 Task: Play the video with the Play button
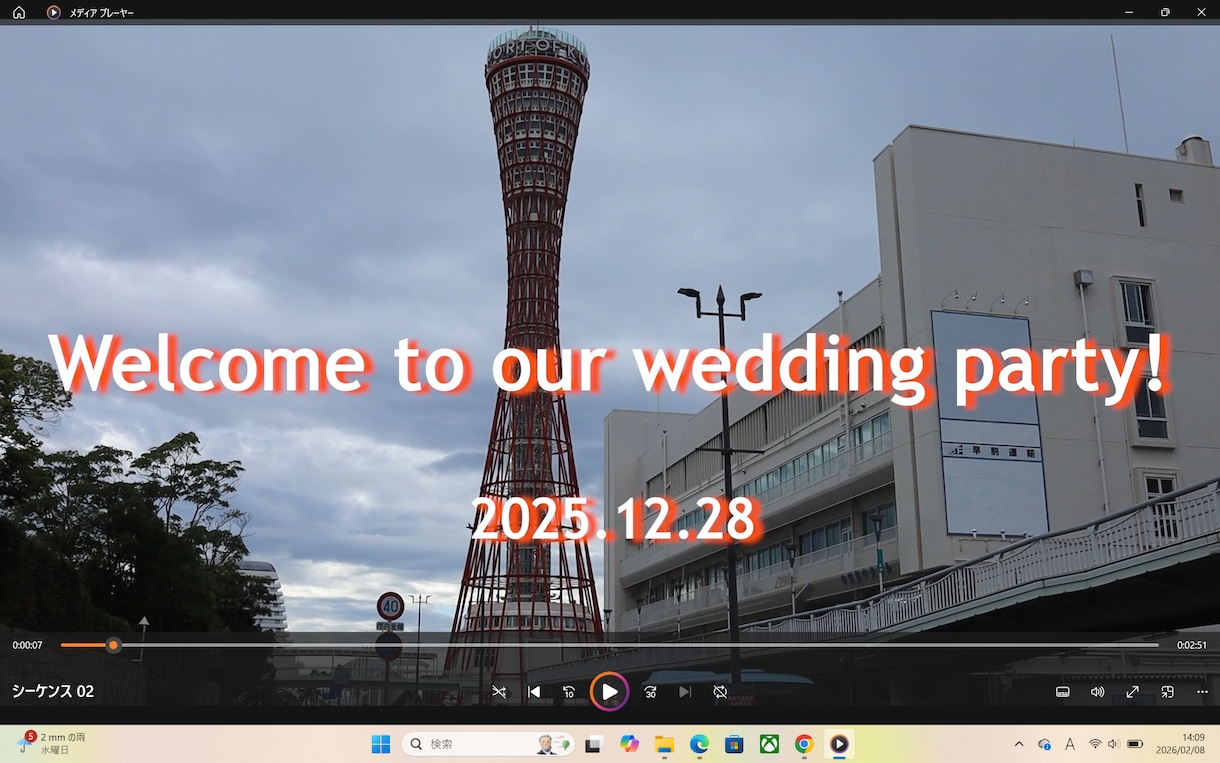point(609,692)
